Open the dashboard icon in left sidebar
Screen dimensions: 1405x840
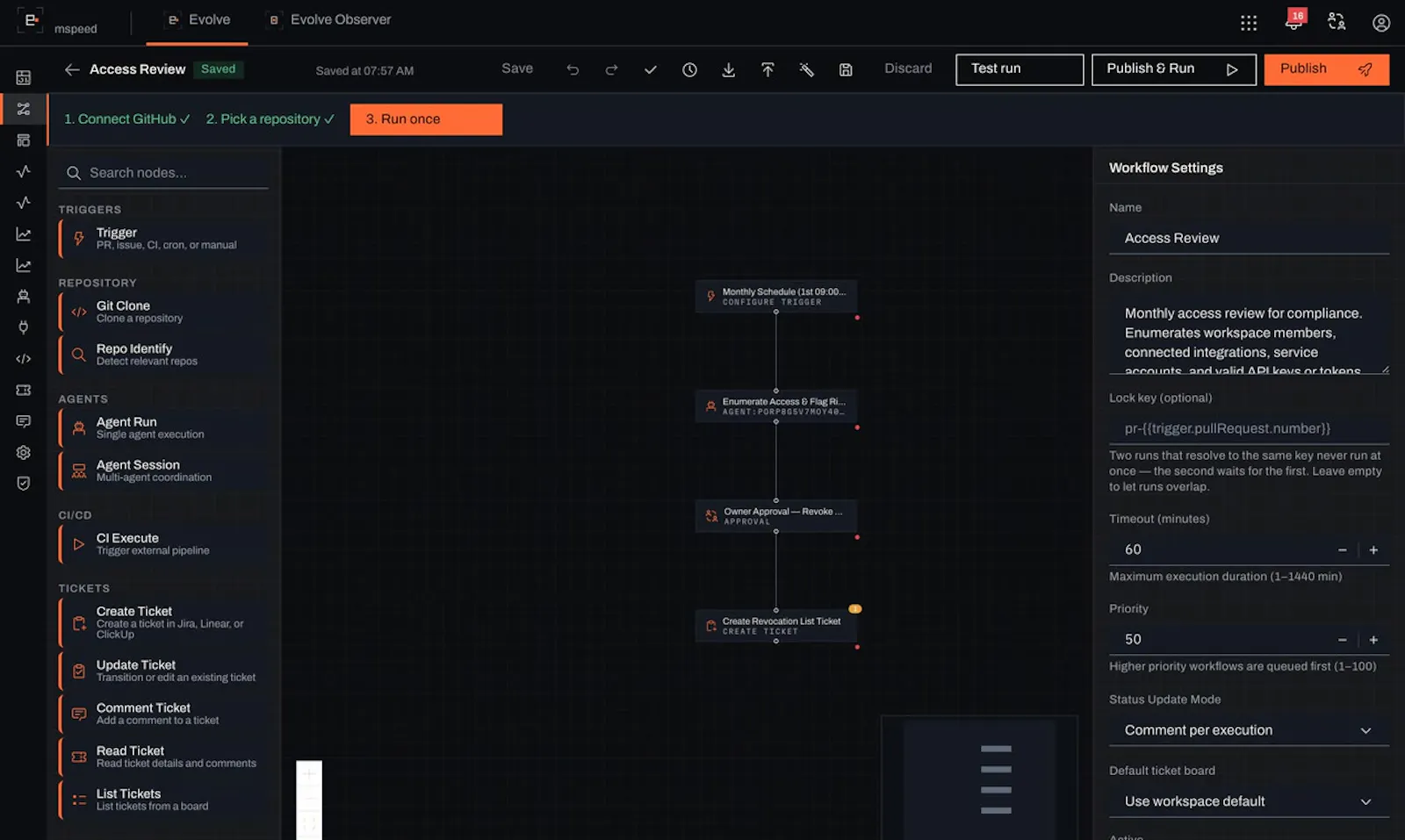(x=24, y=78)
